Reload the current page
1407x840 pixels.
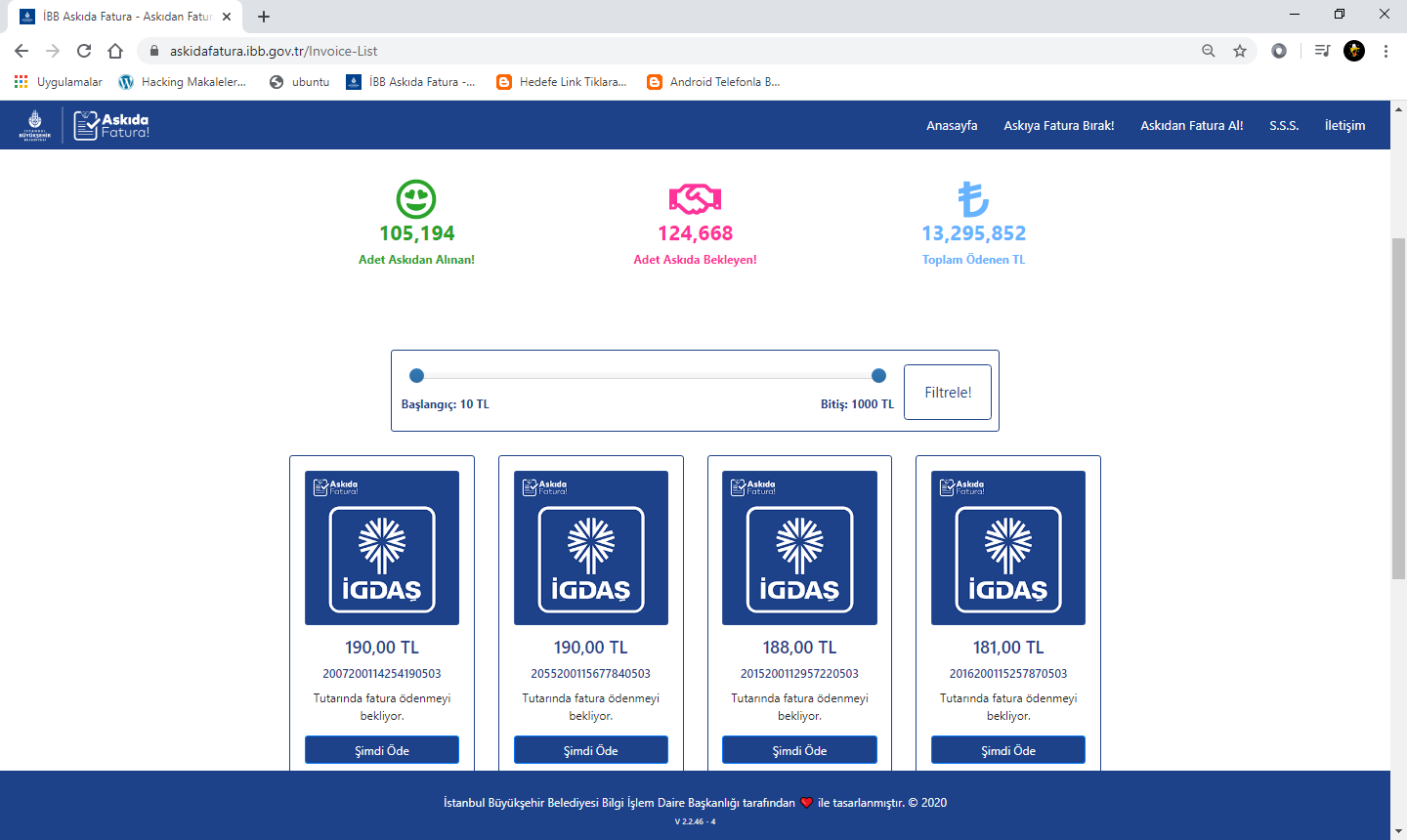click(84, 51)
